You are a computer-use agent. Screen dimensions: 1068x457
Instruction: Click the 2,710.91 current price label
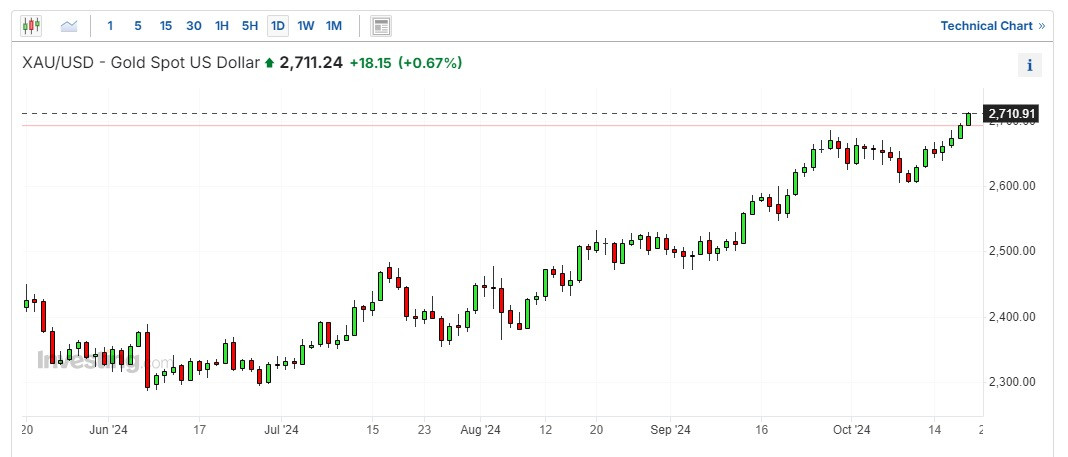1012,113
